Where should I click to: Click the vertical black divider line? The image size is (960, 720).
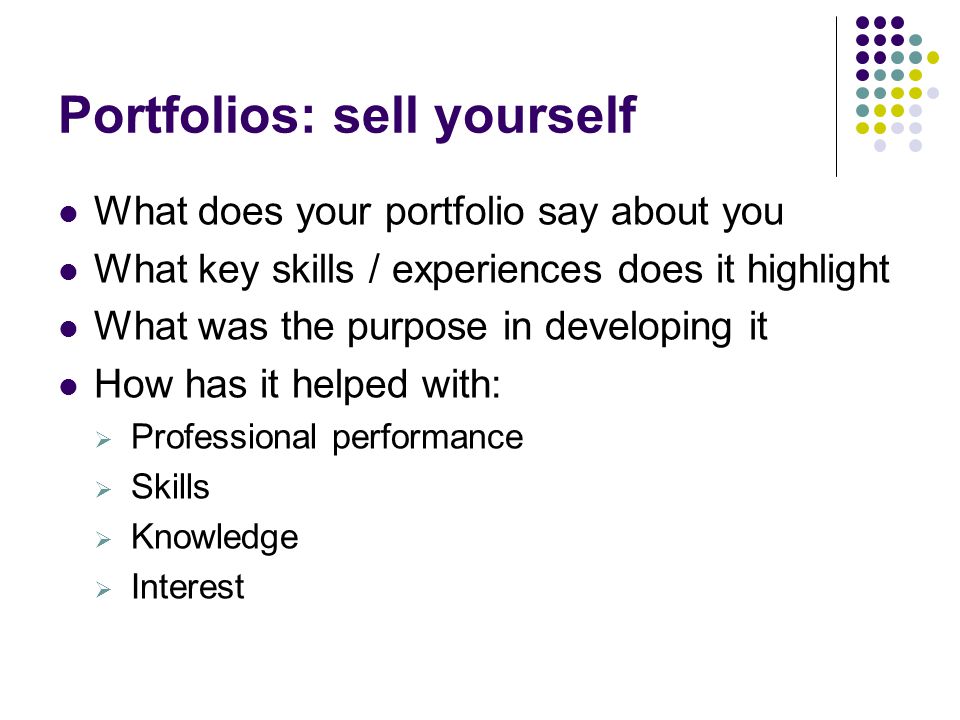836,96
